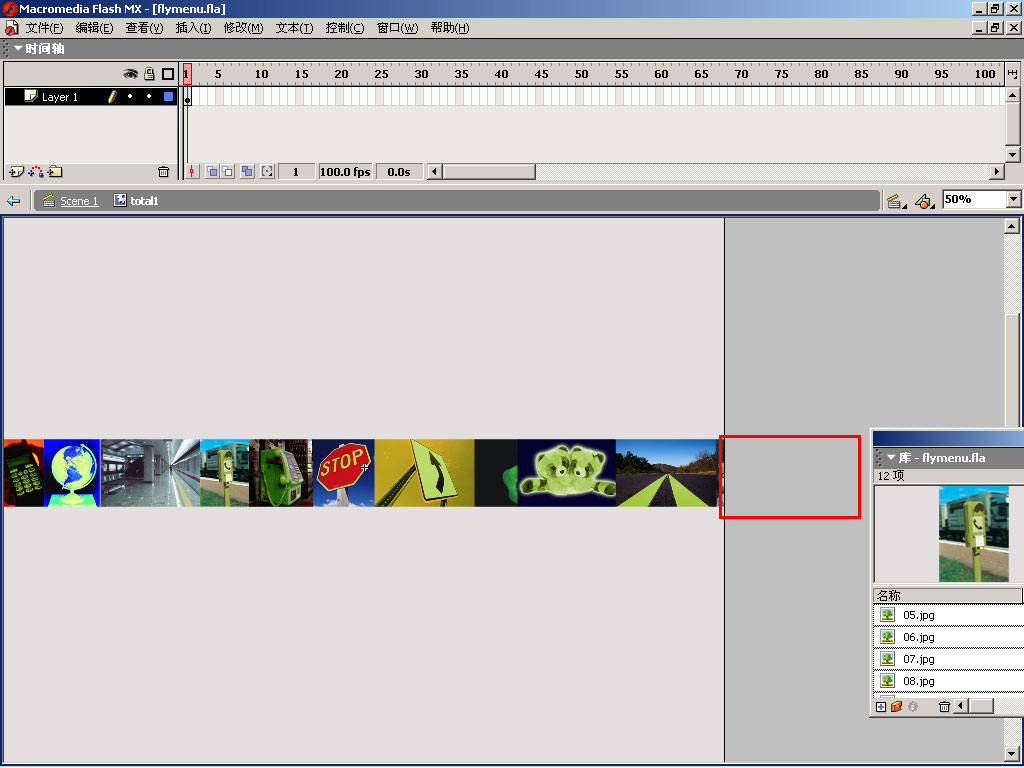
Task: Click the eye icon for all layers' visibility
Action: click(131, 74)
